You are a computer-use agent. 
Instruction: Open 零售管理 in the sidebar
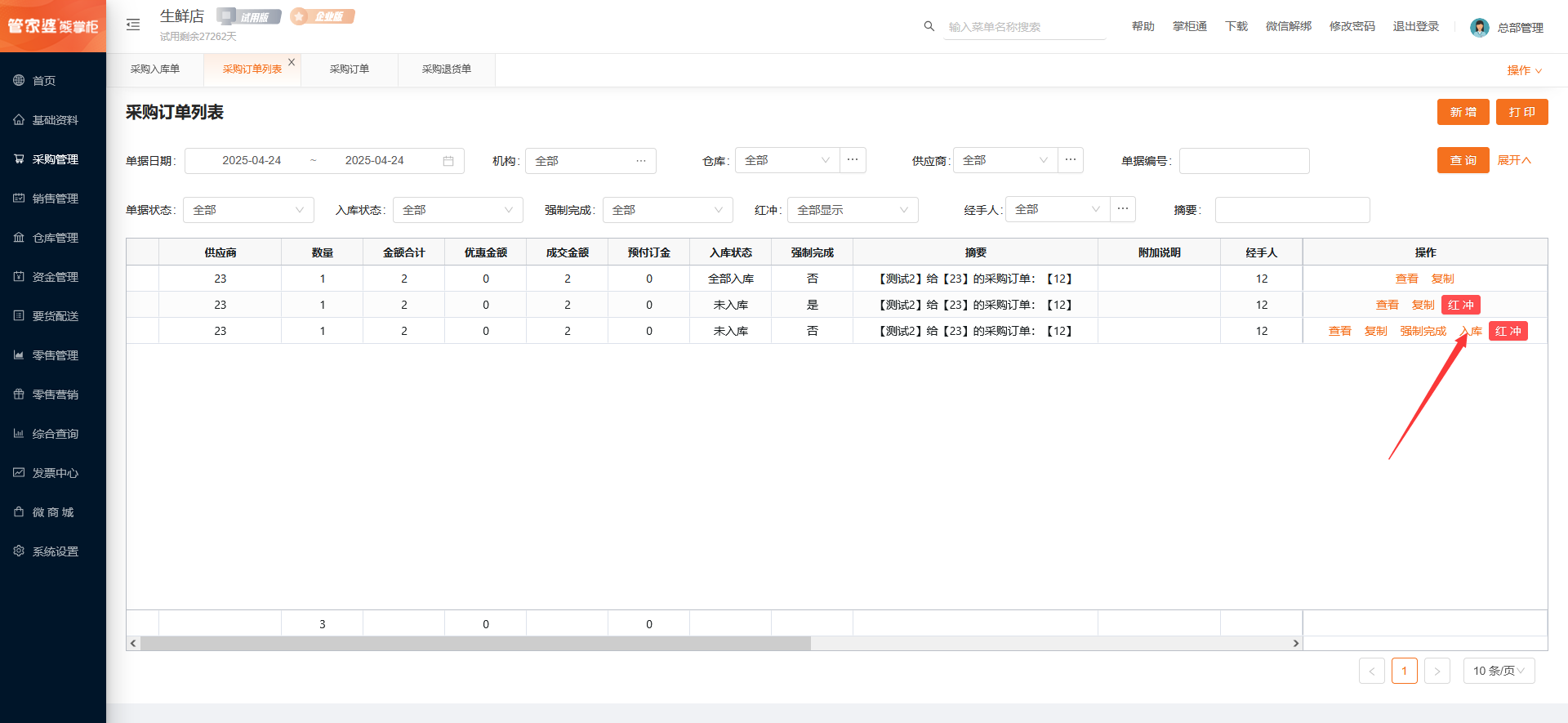tap(53, 355)
